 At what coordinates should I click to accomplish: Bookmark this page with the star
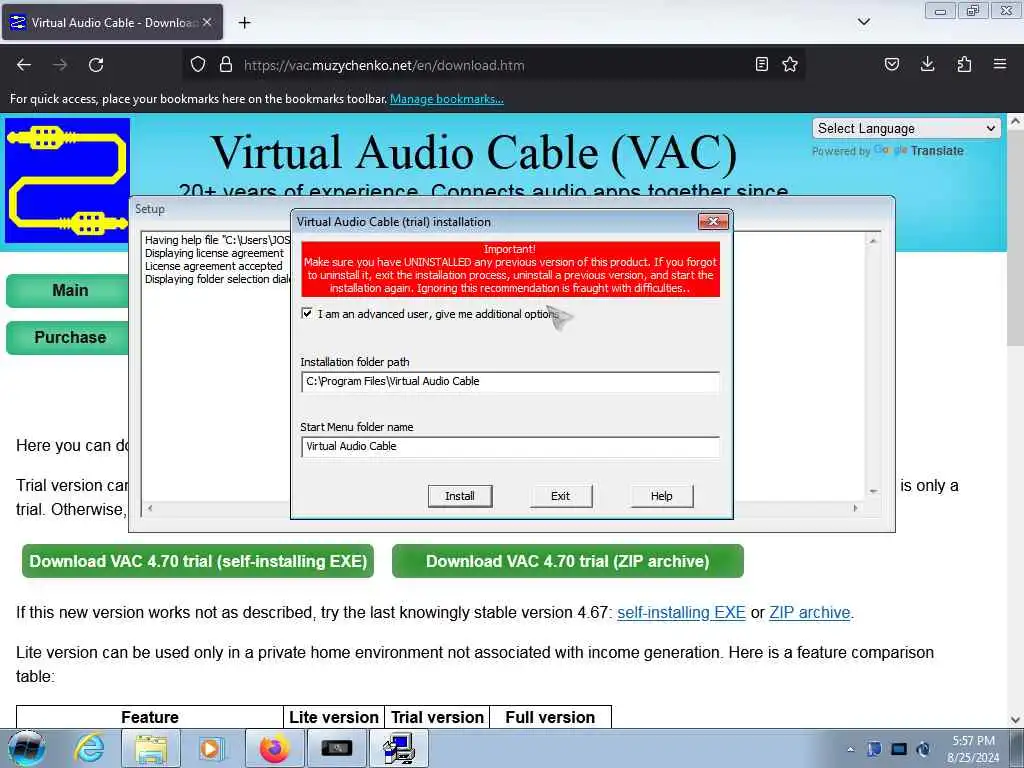790,64
